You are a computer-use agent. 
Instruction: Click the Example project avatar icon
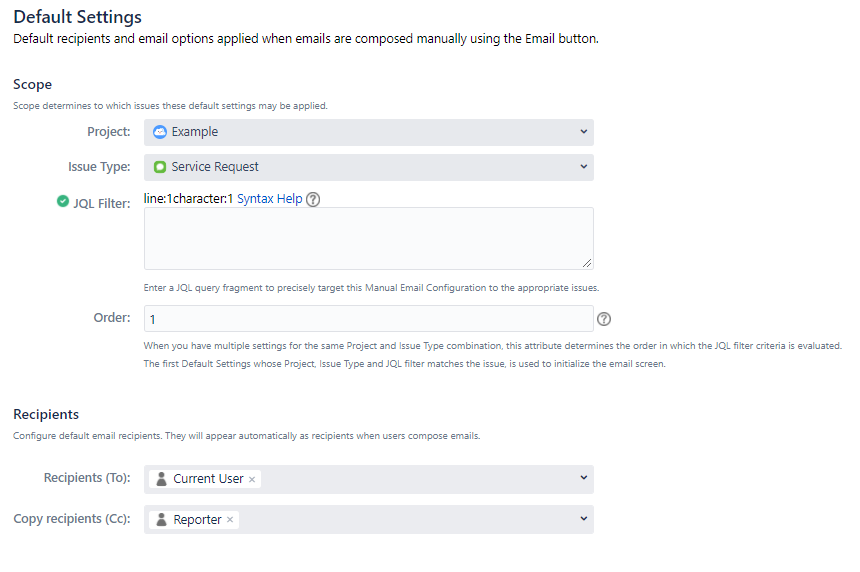click(x=160, y=132)
